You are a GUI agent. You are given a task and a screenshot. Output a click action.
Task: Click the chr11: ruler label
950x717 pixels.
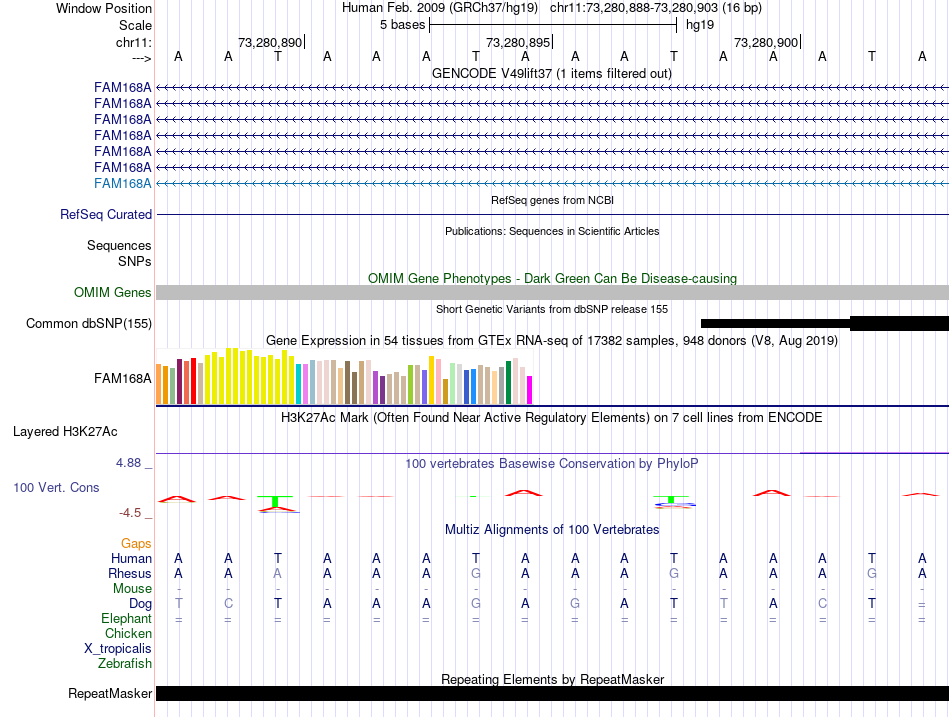click(133, 42)
